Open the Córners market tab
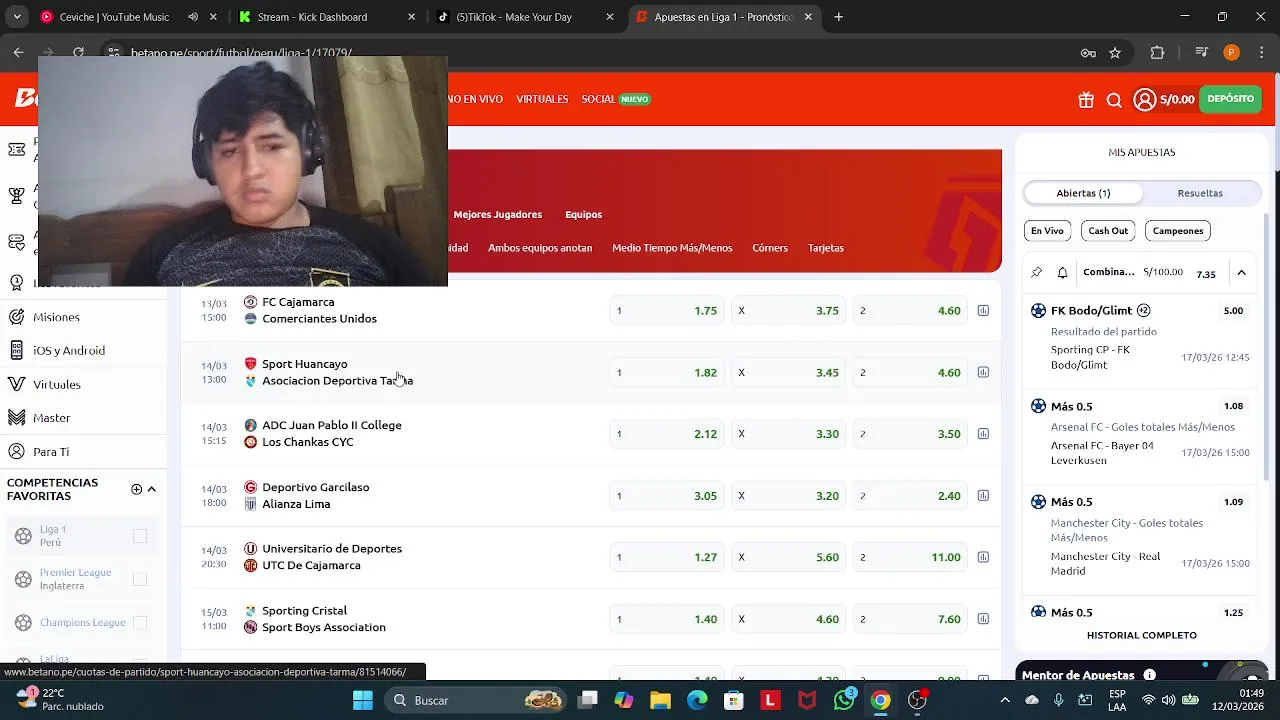 coord(770,248)
